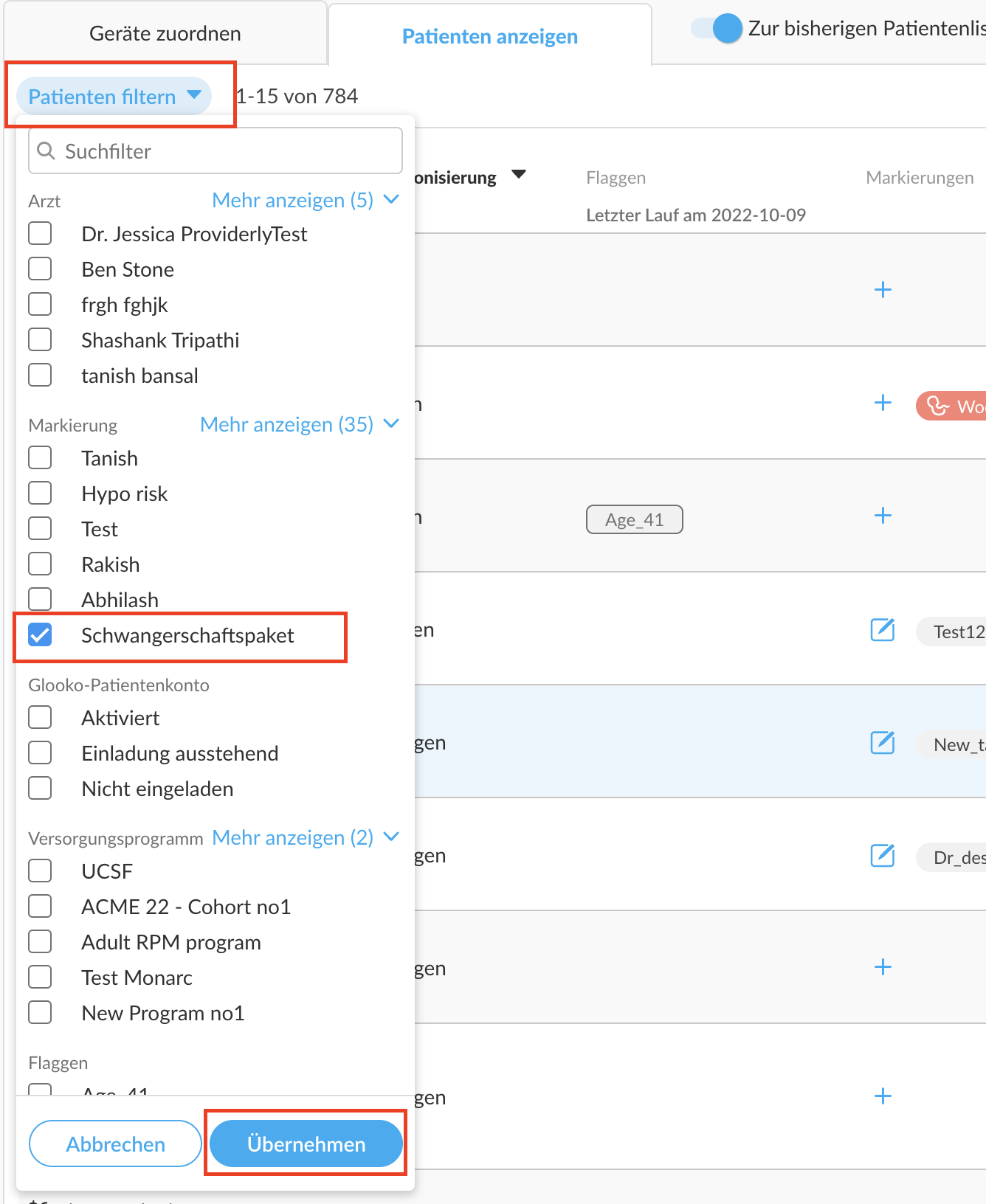
Task: Click the pregnancy Wo tag badge
Action: [951, 406]
